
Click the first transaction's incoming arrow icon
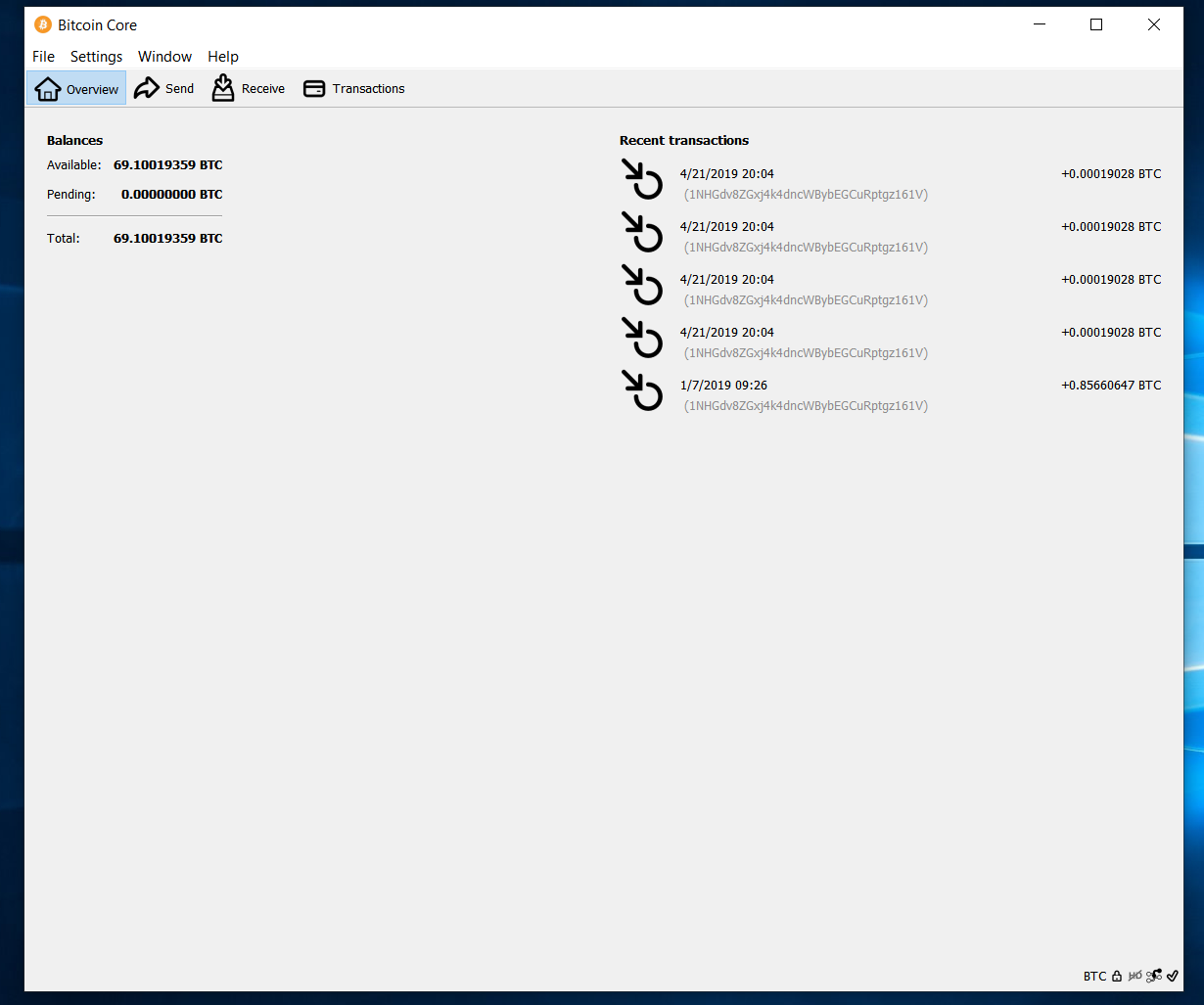[x=642, y=179]
